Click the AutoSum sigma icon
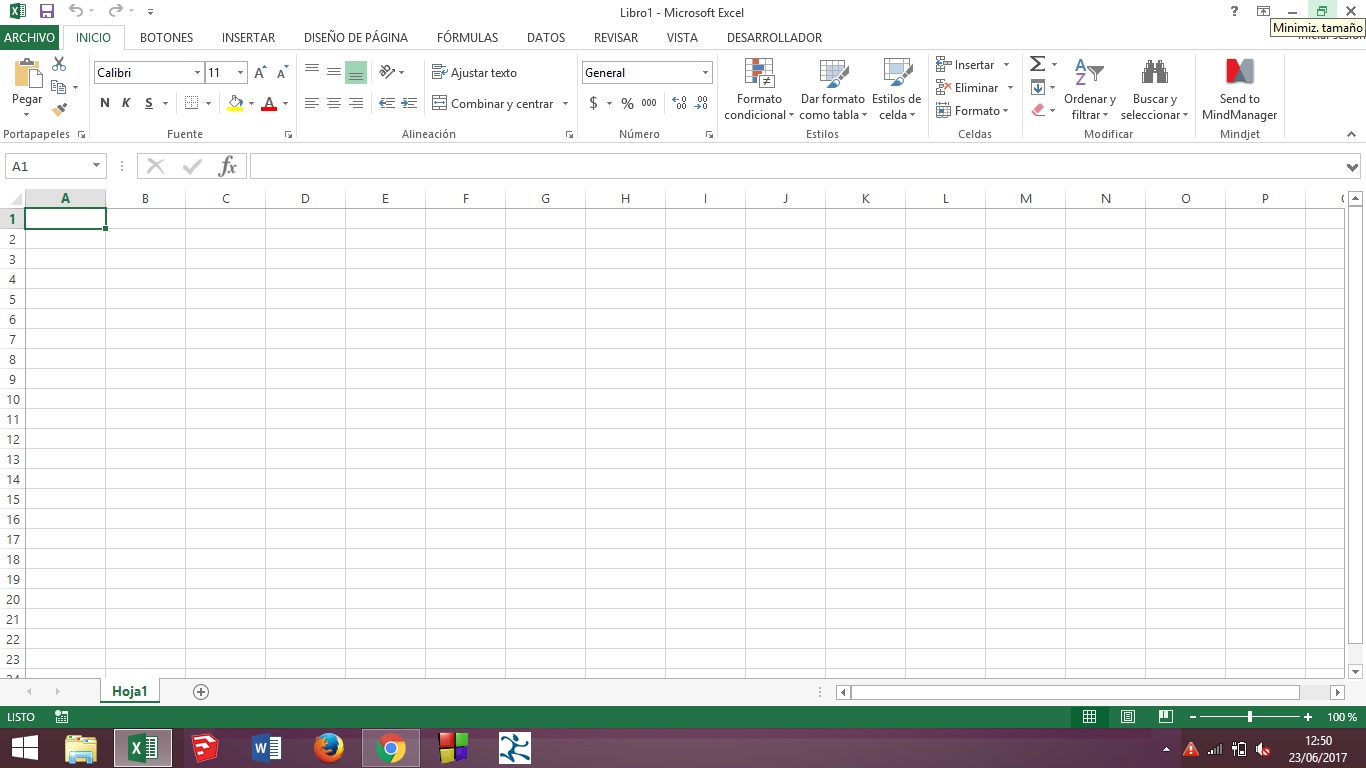This screenshot has width=1366, height=768. pos(1037,64)
